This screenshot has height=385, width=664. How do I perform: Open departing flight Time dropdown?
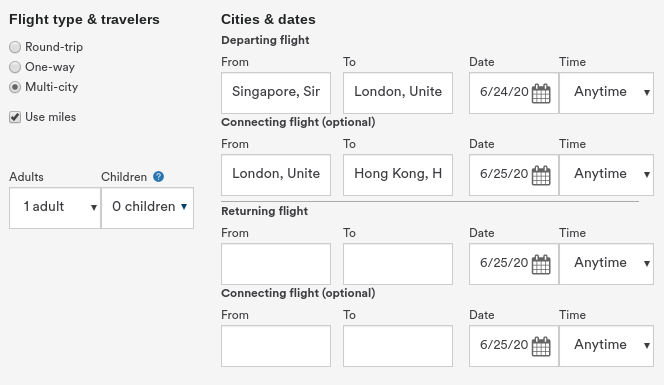pyautogui.click(x=606, y=93)
